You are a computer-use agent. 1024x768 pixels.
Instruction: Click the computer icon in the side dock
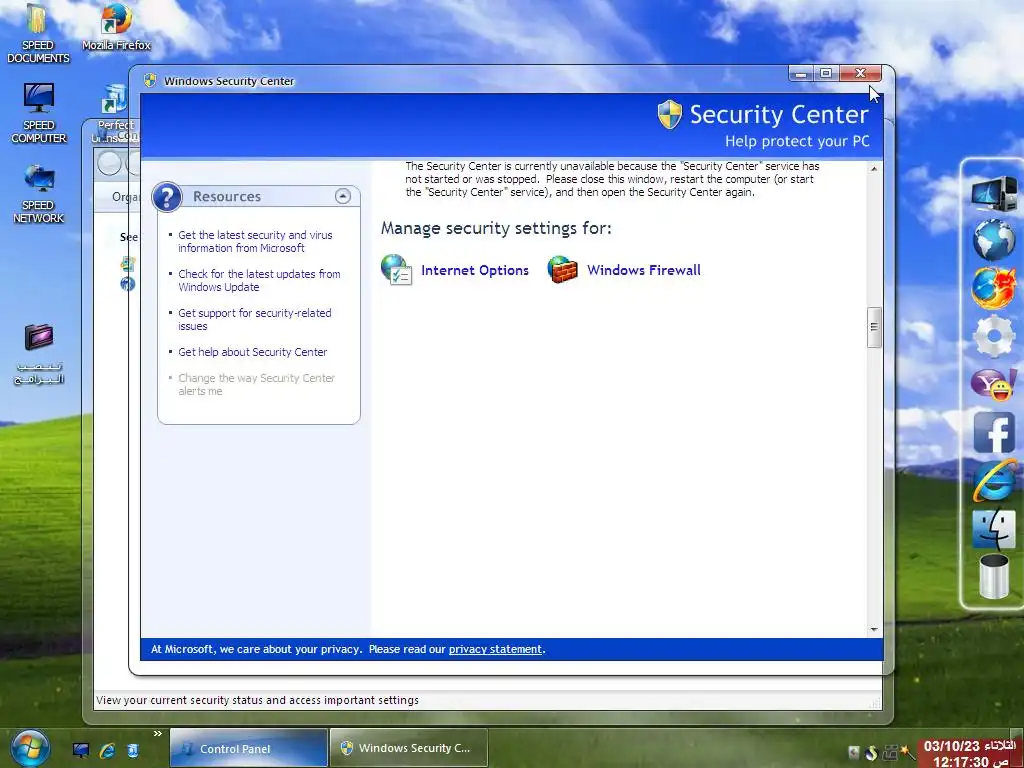pyautogui.click(x=993, y=193)
